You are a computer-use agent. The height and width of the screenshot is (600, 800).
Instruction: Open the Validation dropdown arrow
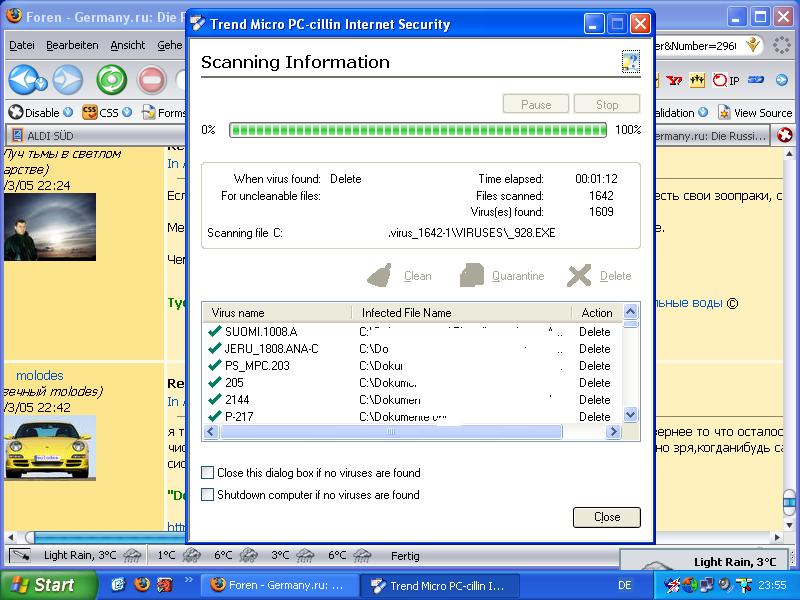[x=703, y=112]
